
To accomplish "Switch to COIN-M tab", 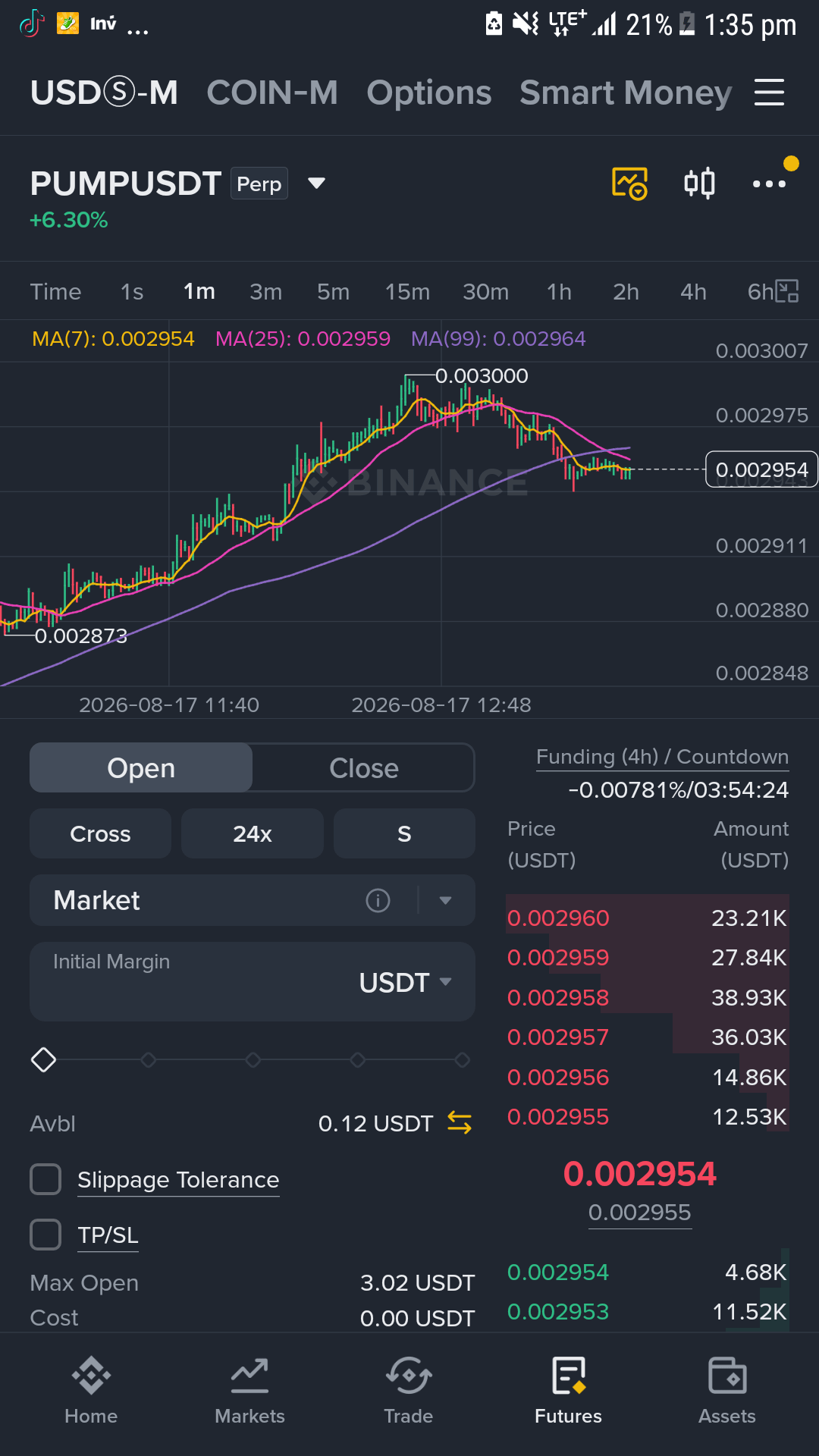I will (x=272, y=93).
